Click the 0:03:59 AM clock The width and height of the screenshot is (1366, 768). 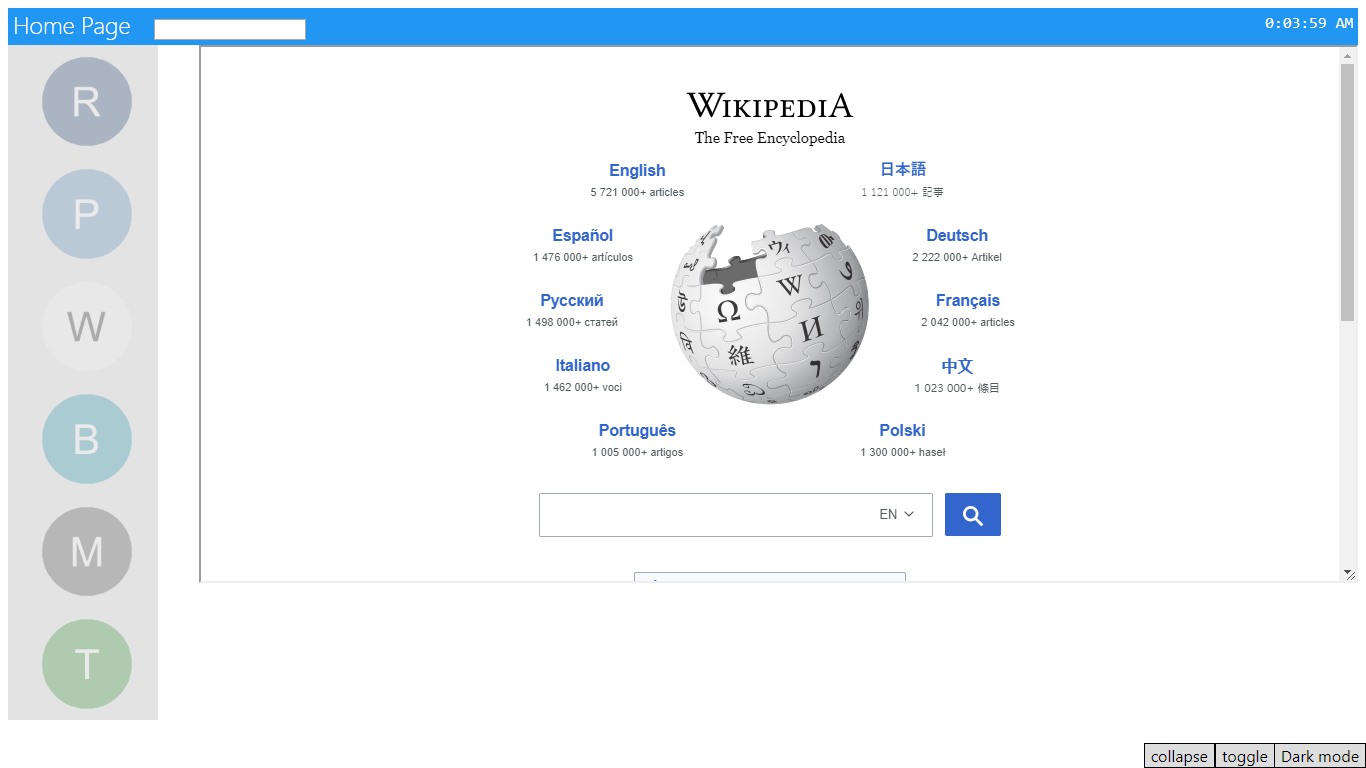point(1309,23)
